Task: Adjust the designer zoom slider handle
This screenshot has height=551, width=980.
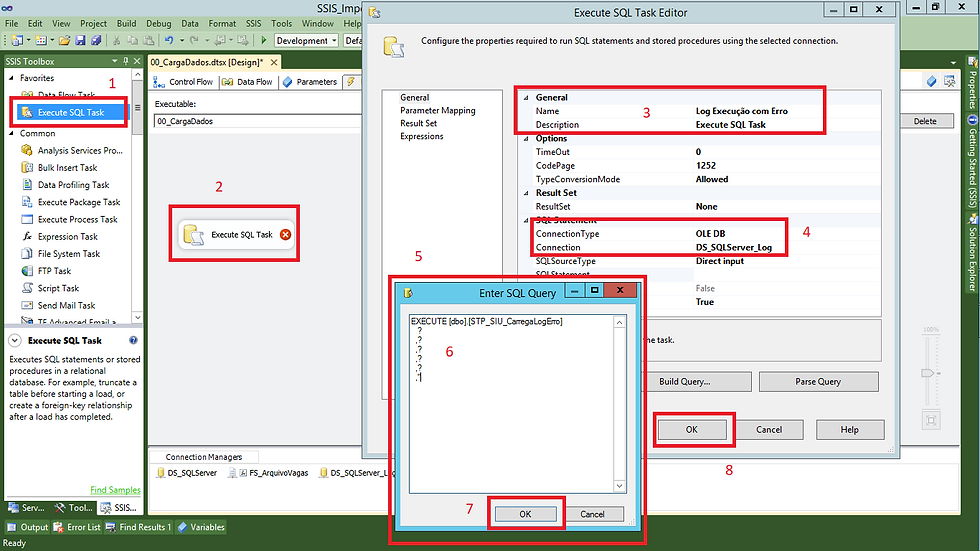Action: [928, 373]
